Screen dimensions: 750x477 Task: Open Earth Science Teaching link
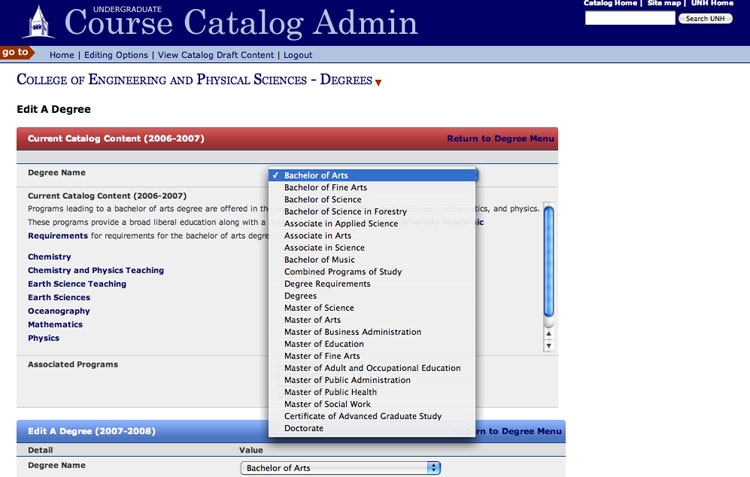77,284
